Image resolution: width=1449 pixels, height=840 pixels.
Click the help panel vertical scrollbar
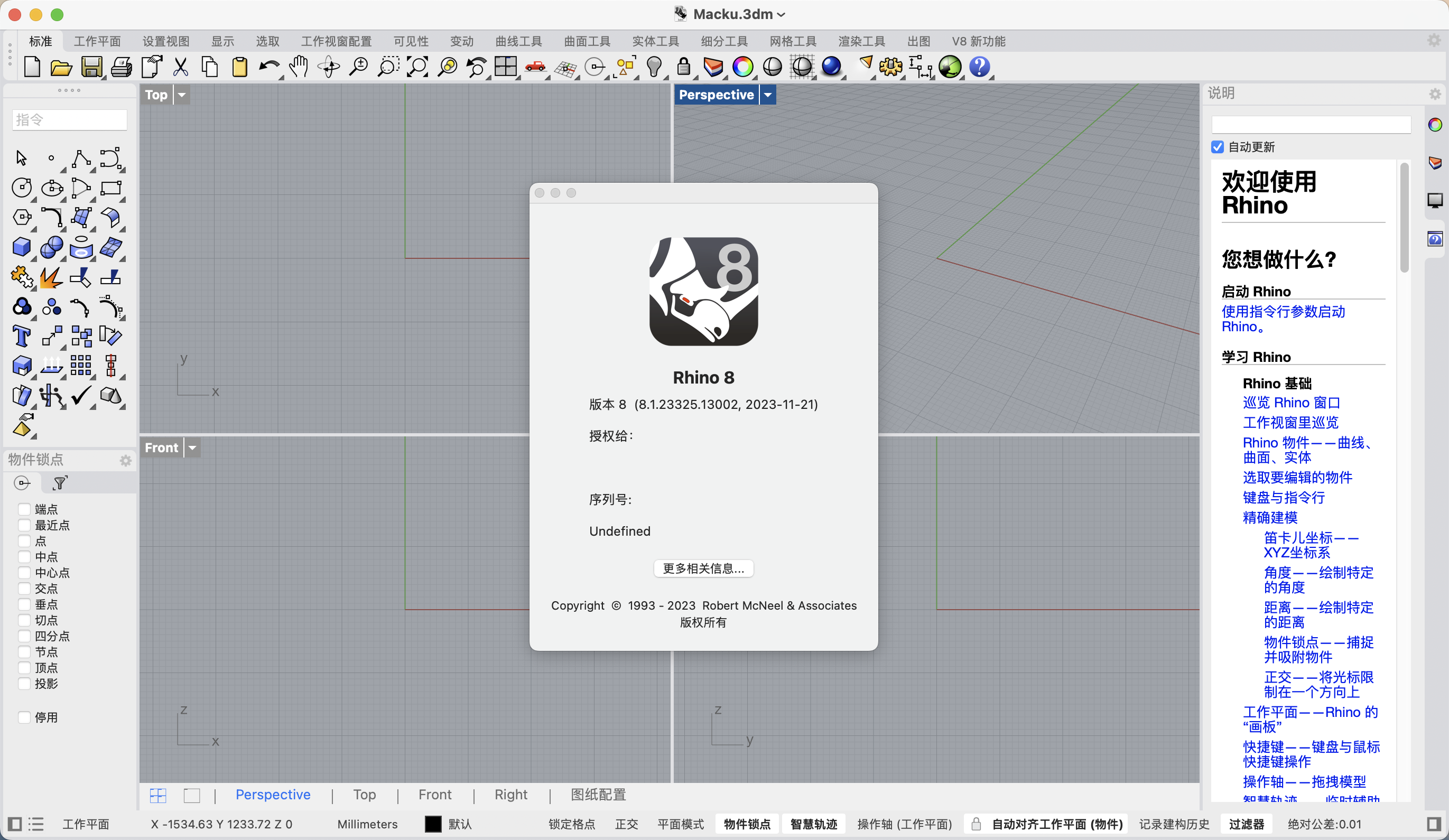[1404, 219]
